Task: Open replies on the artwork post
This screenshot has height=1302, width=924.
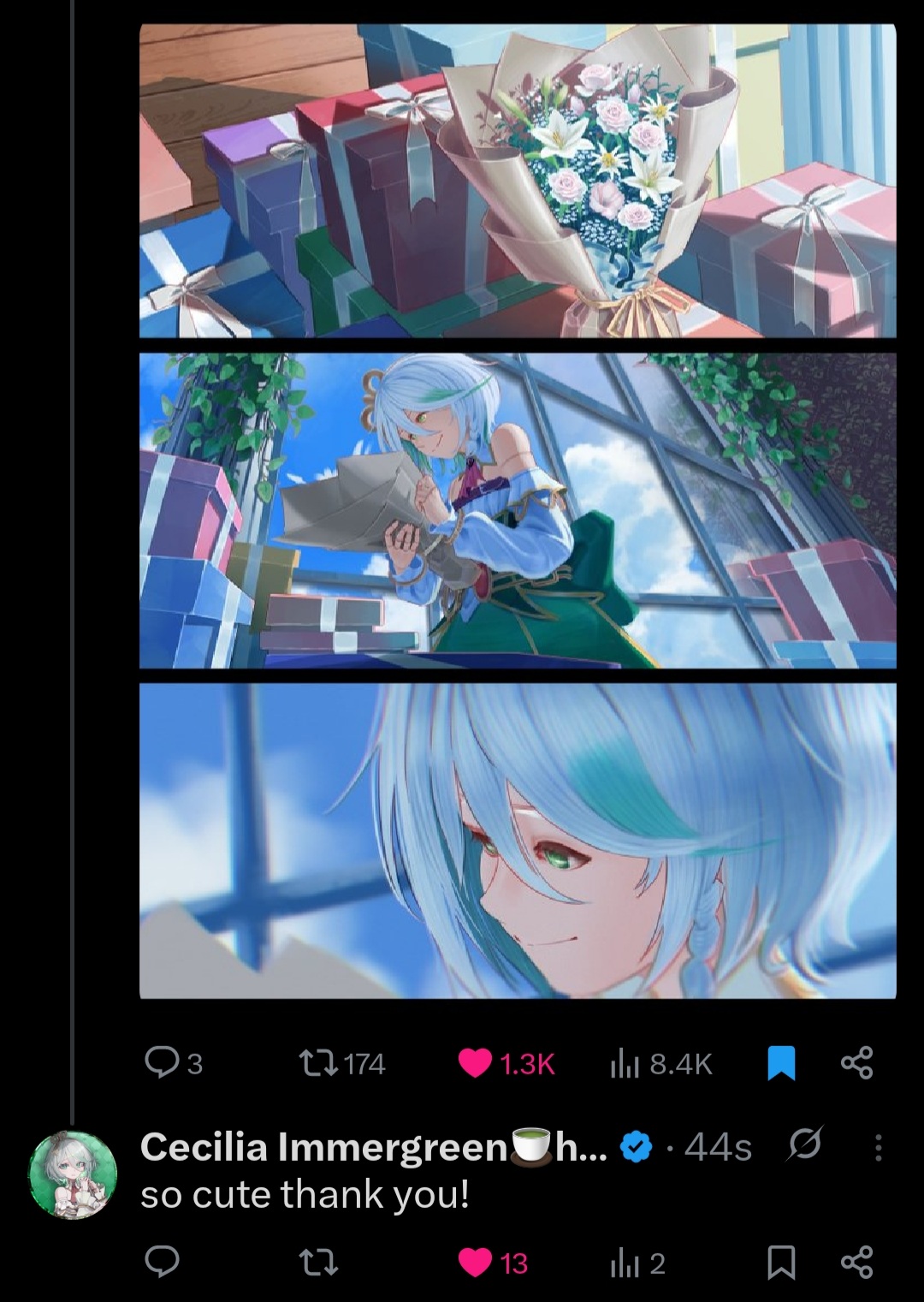Action: pyautogui.click(x=174, y=1062)
